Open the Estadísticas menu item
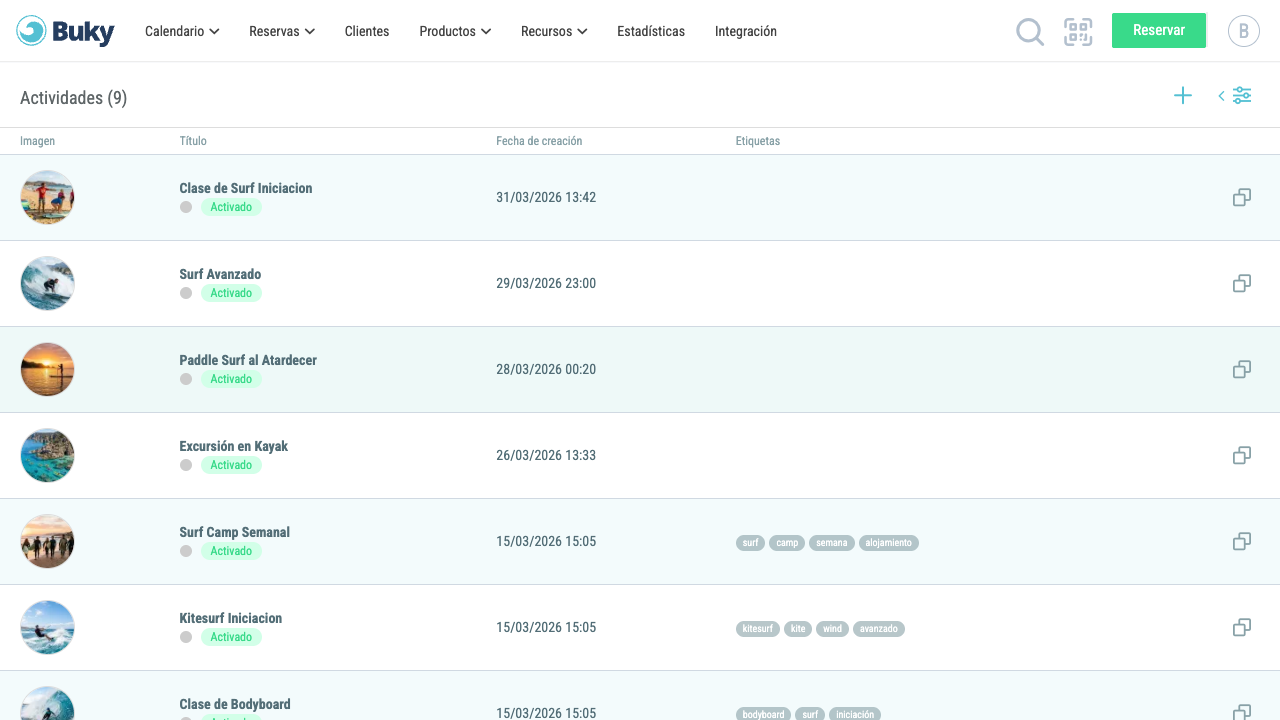Image resolution: width=1280 pixels, height=720 pixels. (651, 31)
